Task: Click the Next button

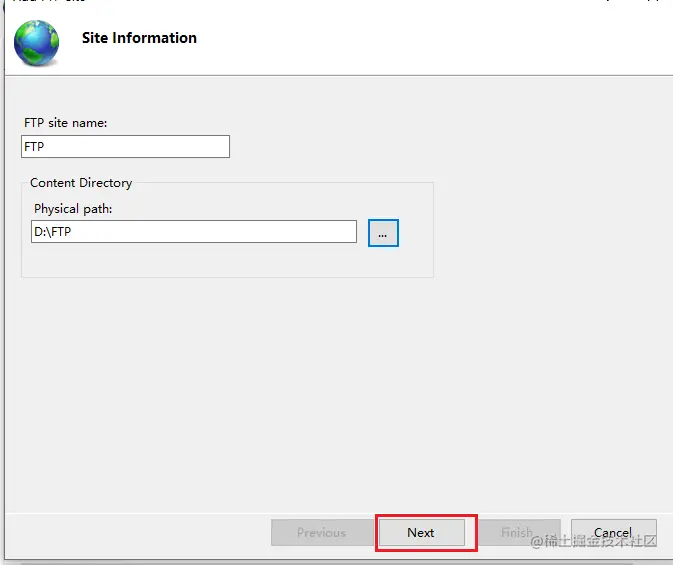Action: [x=421, y=532]
